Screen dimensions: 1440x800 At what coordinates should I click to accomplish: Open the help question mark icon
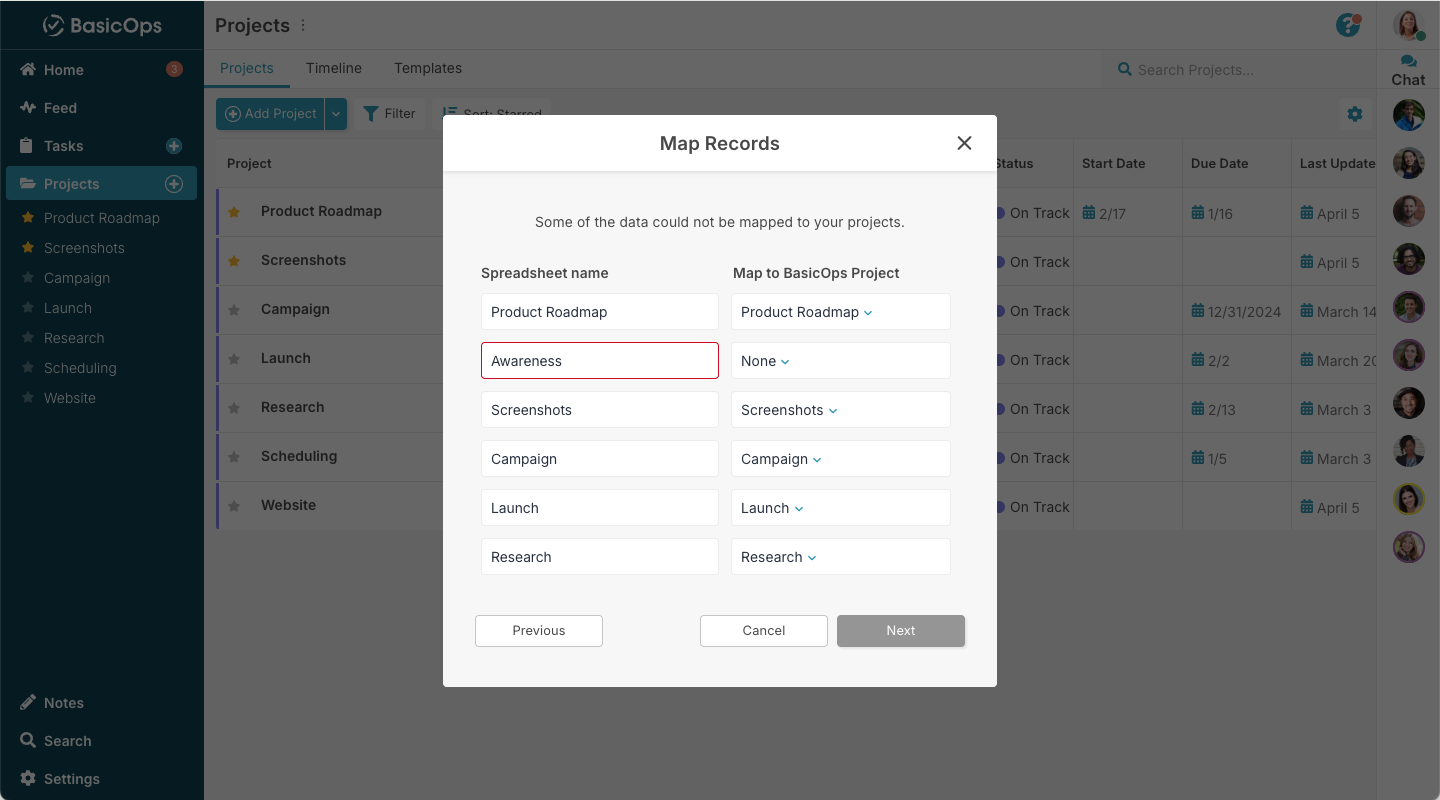[x=1348, y=25]
